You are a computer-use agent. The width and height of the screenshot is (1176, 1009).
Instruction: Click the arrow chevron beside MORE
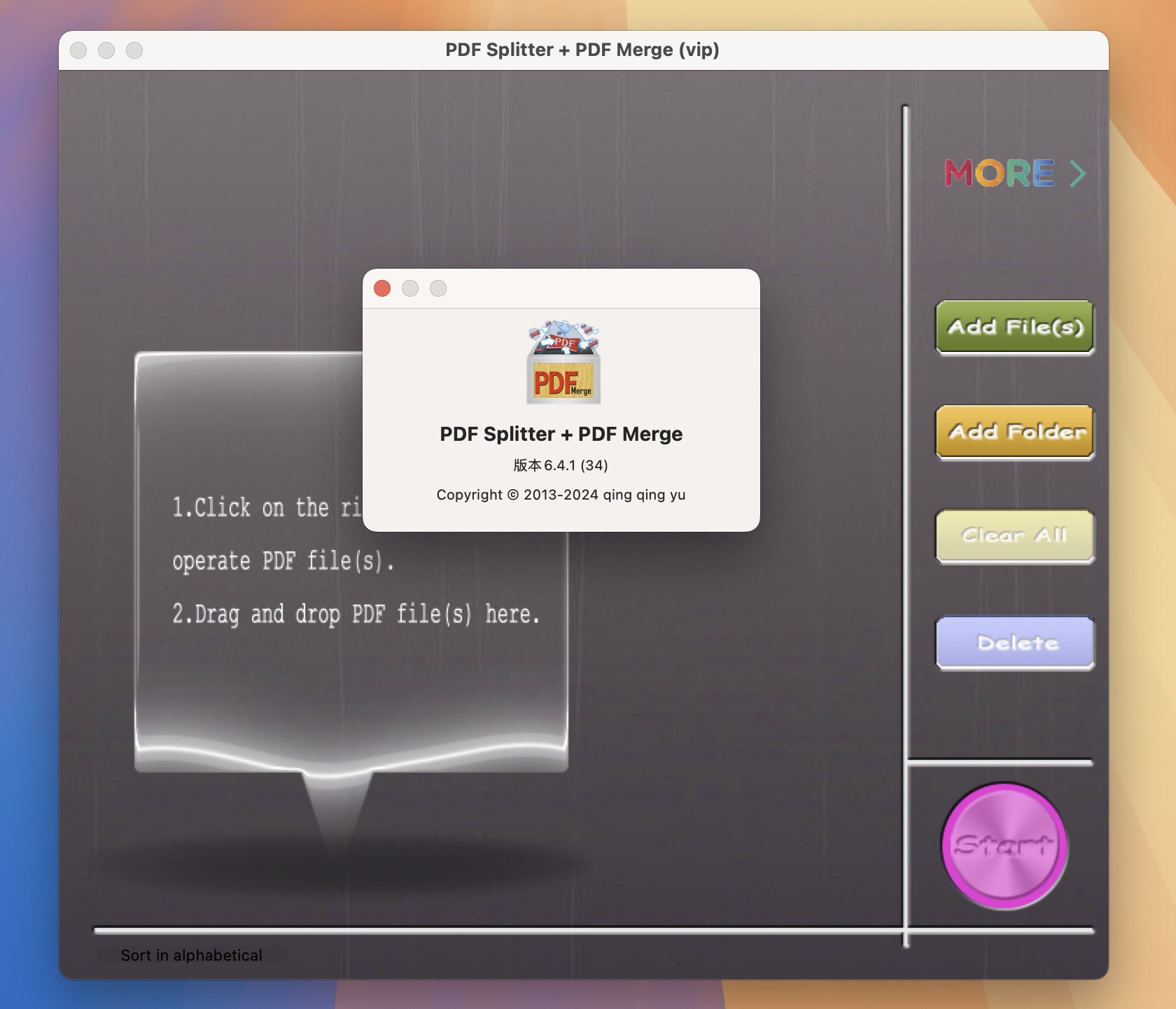point(1078,174)
